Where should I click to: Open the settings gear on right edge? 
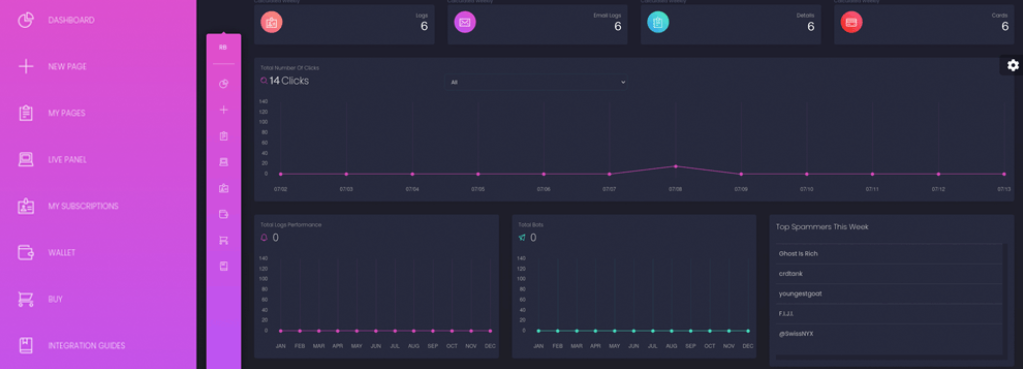(x=1013, y=65)
